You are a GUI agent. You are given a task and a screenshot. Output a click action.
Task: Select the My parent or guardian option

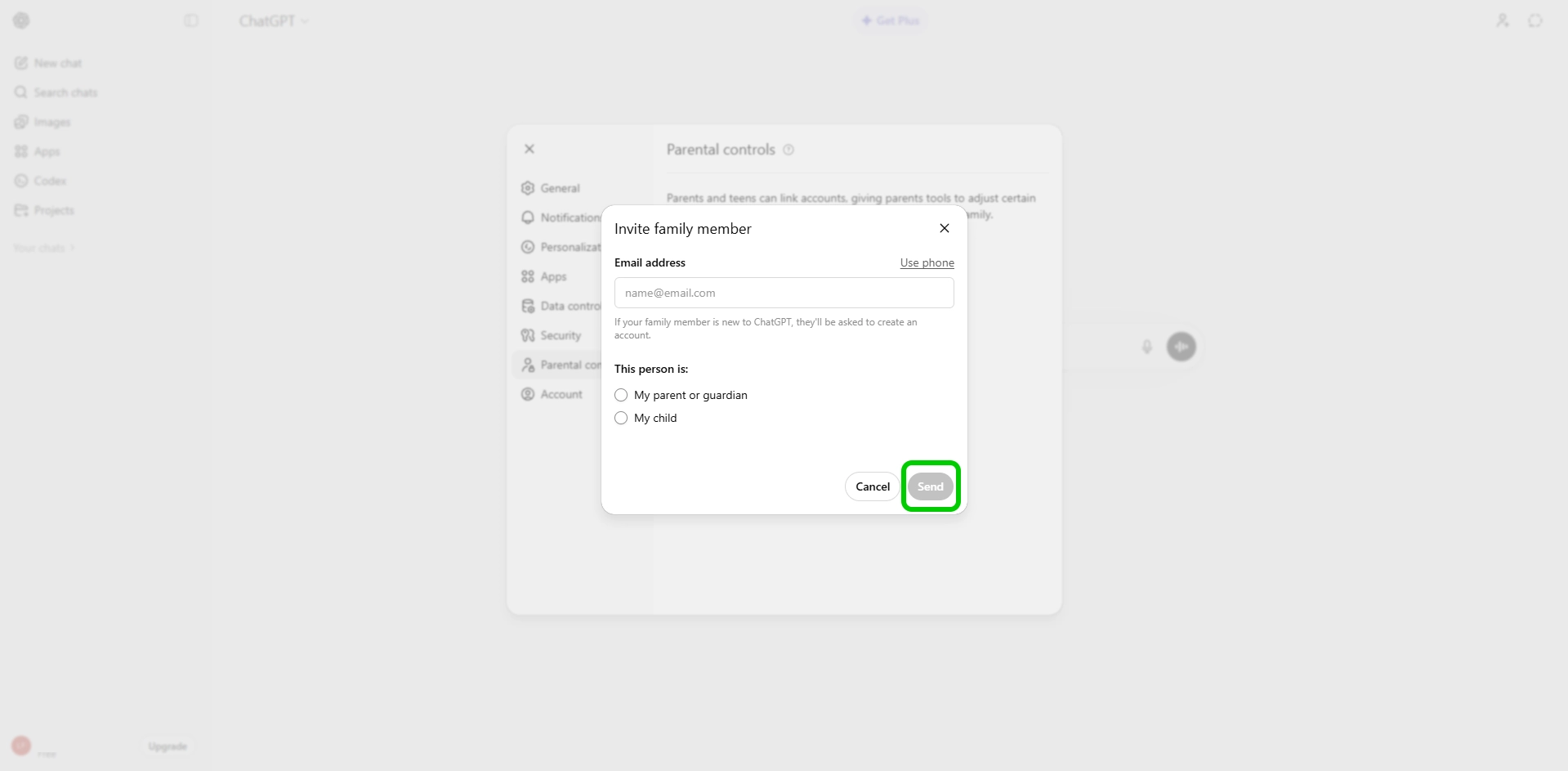(x=621, y=395)
